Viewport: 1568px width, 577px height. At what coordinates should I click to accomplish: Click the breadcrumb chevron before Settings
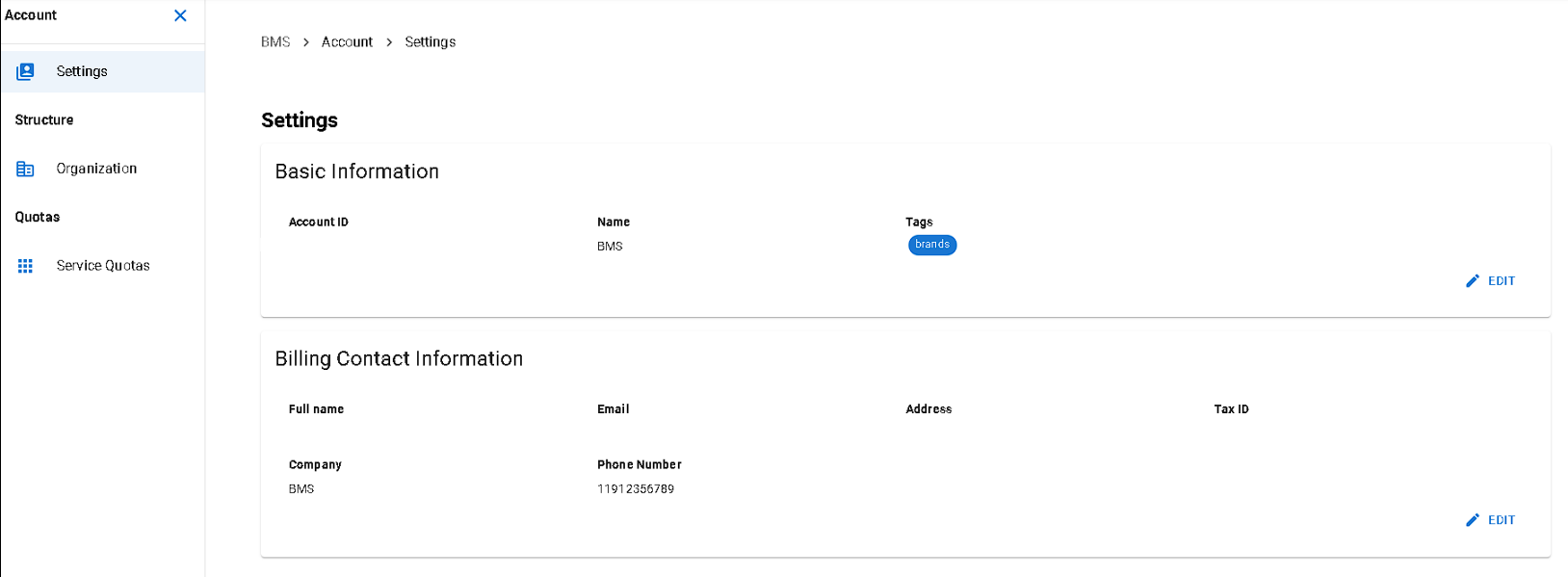(389, 42)
